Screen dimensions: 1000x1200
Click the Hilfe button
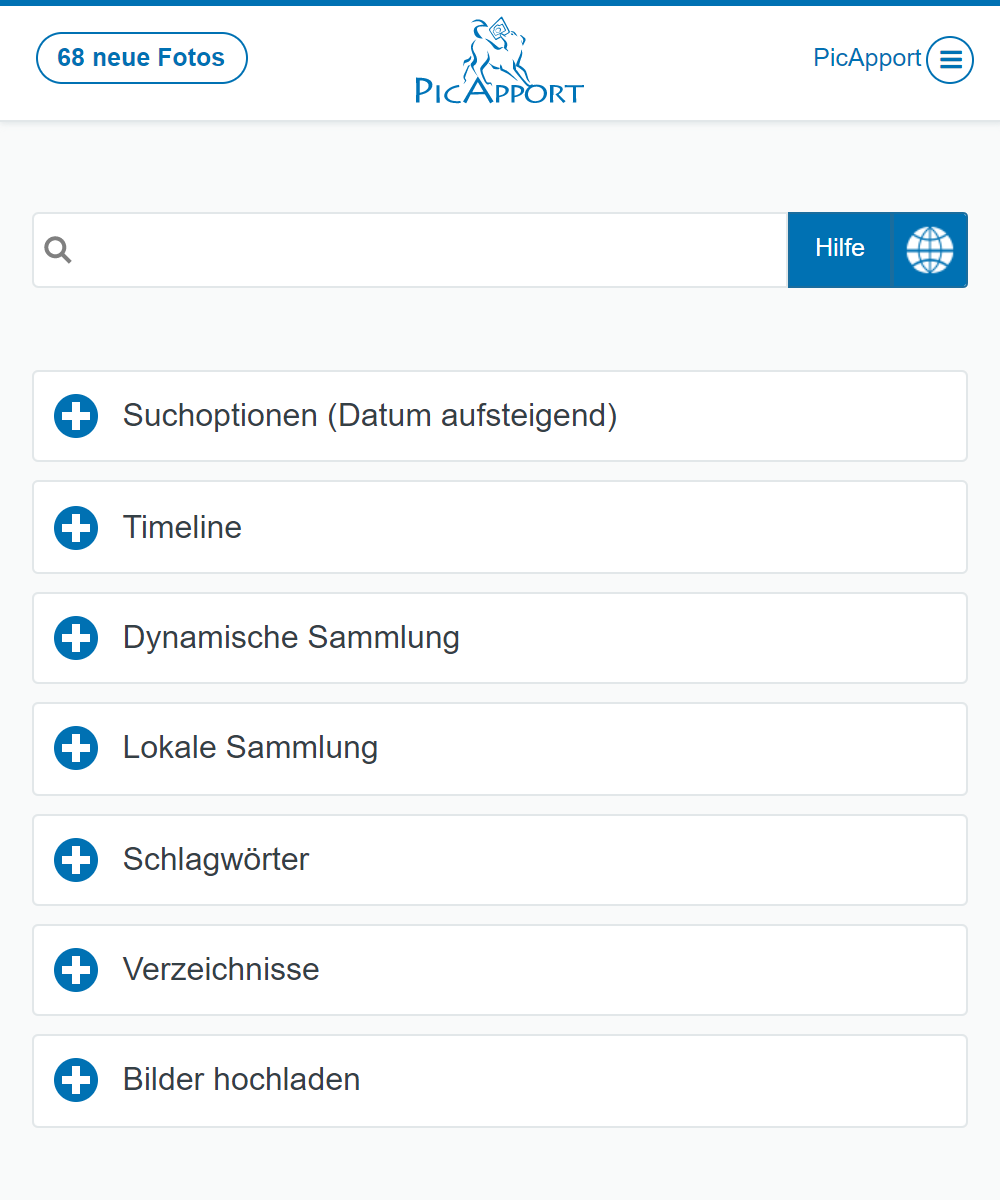pyautogui.click(x=839, y=250)
